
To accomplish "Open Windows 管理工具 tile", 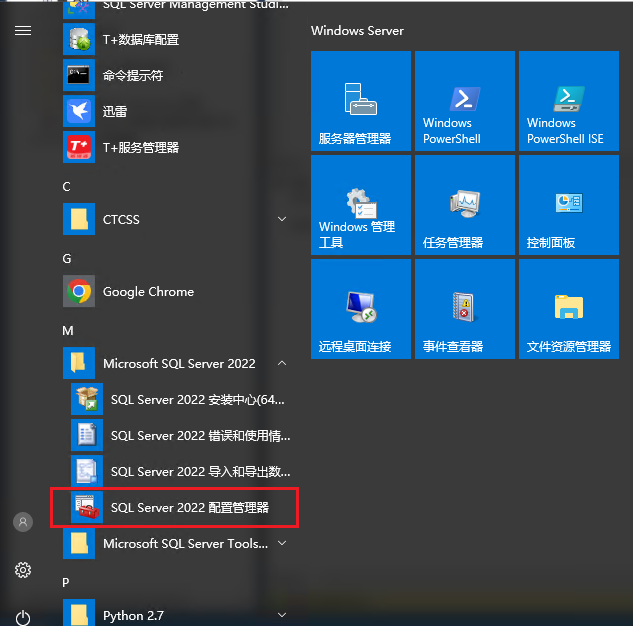I will [x=361, y=205].
